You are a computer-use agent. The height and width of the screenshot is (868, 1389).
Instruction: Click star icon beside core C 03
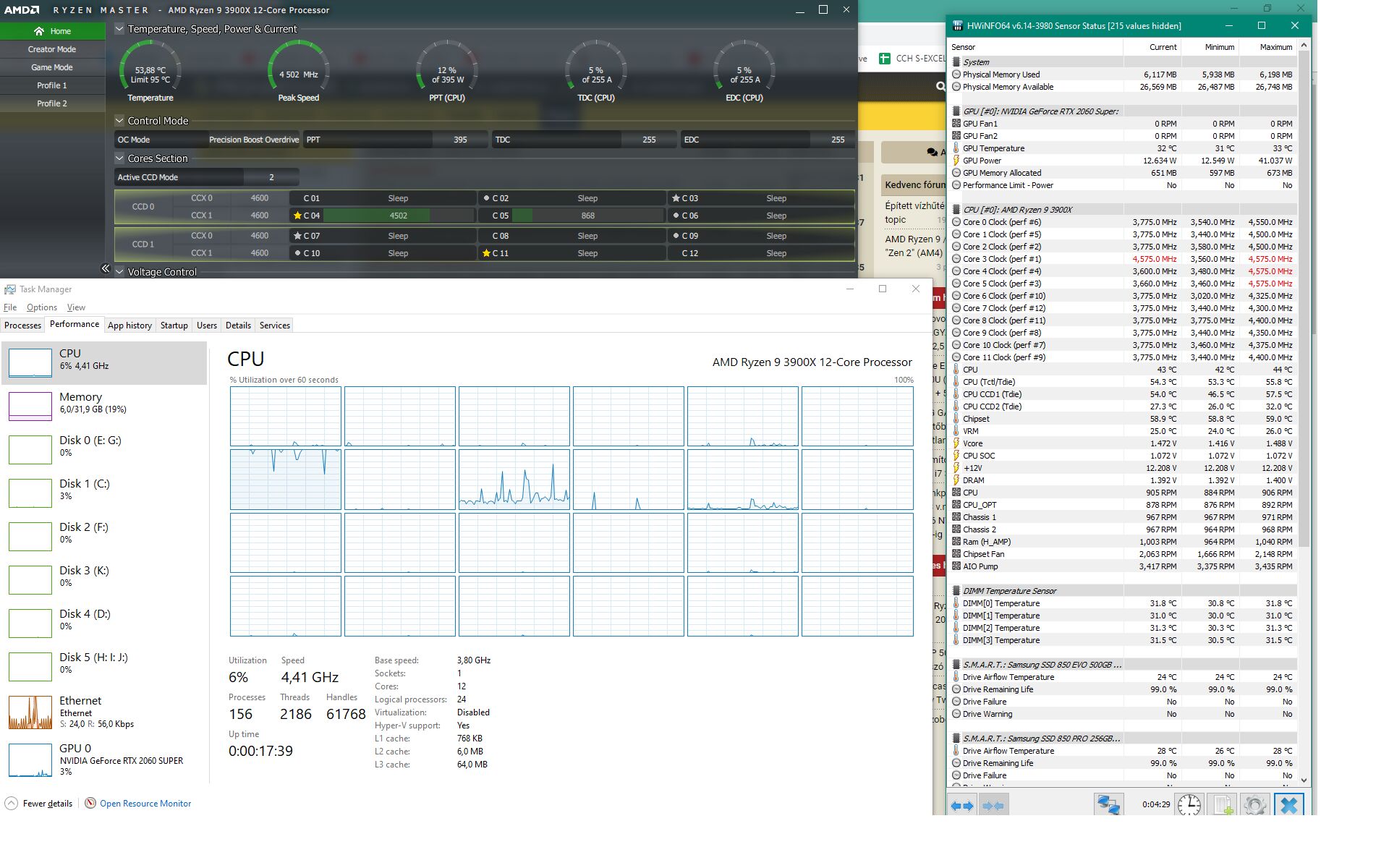pos(676,198)
